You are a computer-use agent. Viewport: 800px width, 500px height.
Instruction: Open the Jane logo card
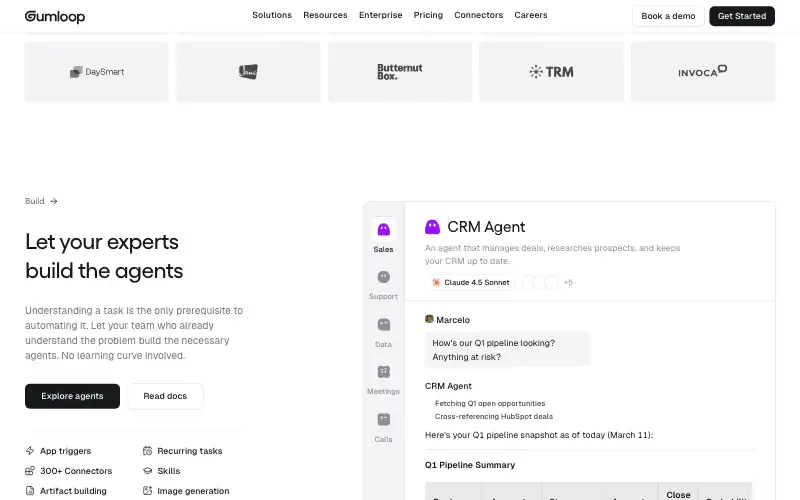(x=248, y=72)
